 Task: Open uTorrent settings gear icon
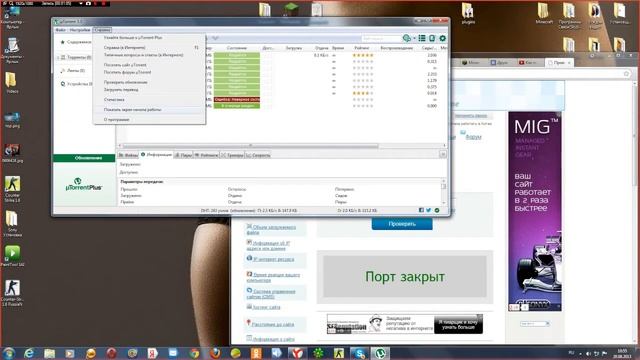pyautogui.click(x=442, y=38)
